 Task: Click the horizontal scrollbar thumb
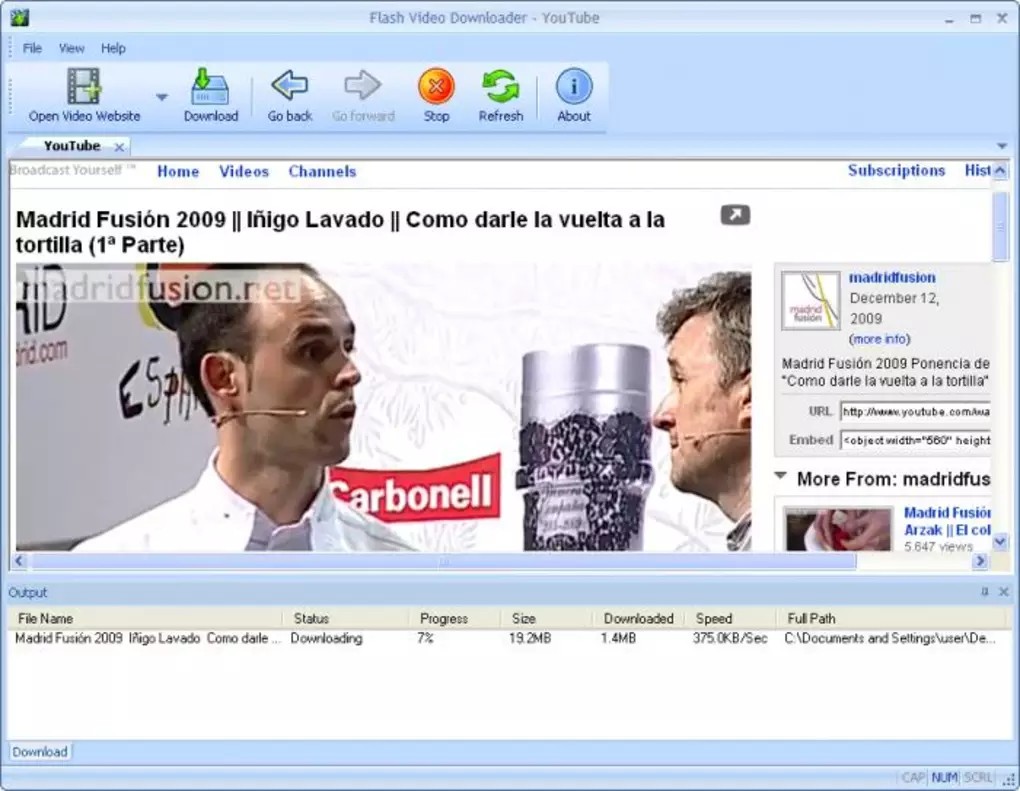click(444, 561)
